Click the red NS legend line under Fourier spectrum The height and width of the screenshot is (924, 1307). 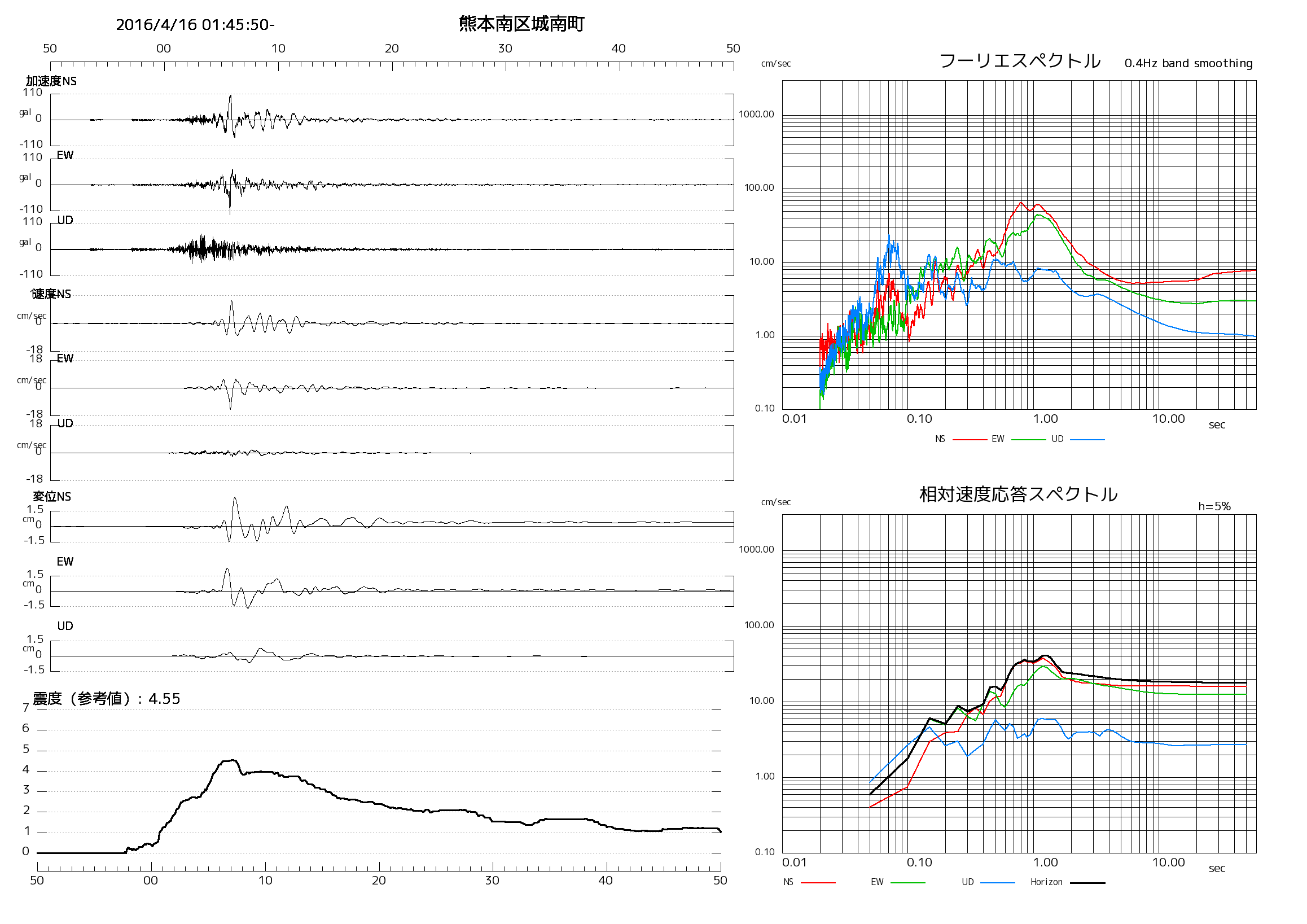click(x=969, y=440)
